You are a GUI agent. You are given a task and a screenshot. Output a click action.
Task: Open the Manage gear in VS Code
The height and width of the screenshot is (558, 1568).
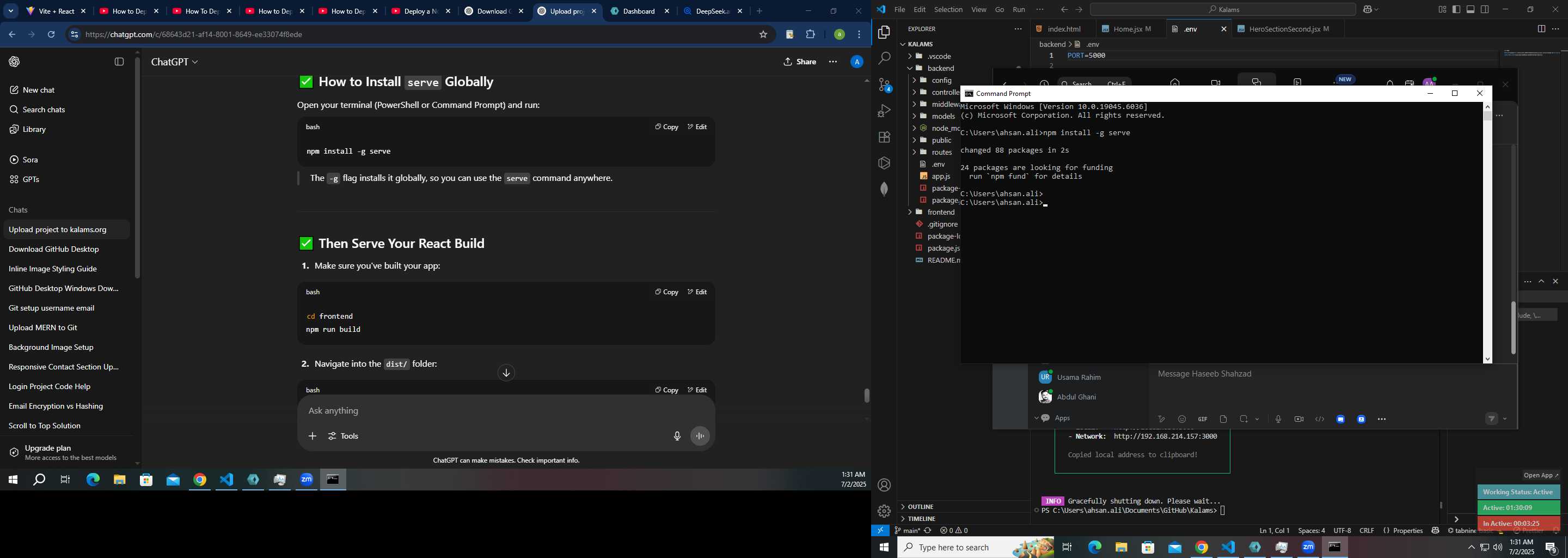click(x=884, y=511)
